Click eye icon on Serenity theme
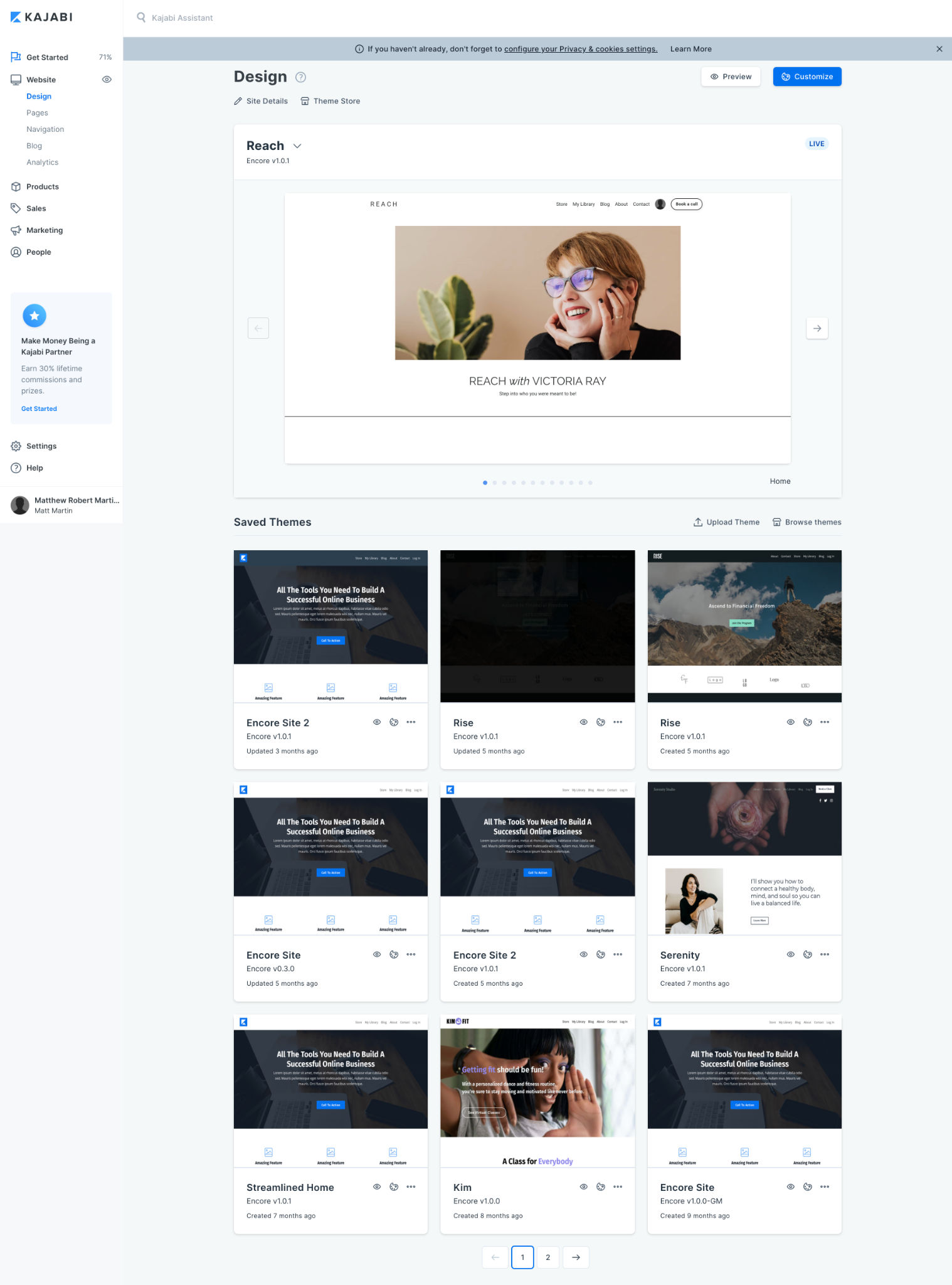952x1285 pixels. (791, 954)
